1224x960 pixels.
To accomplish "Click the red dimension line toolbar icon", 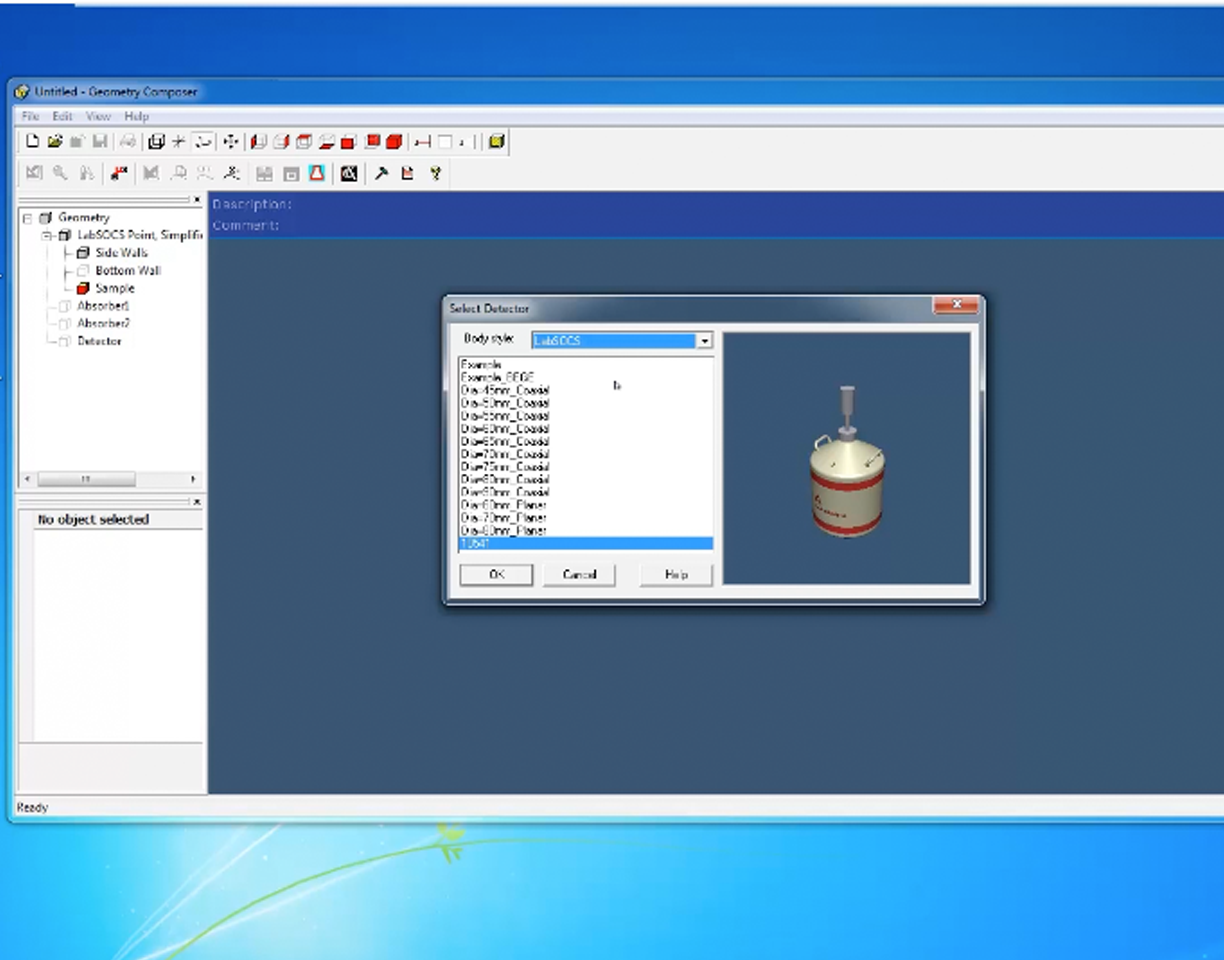I will pos(423,141).
